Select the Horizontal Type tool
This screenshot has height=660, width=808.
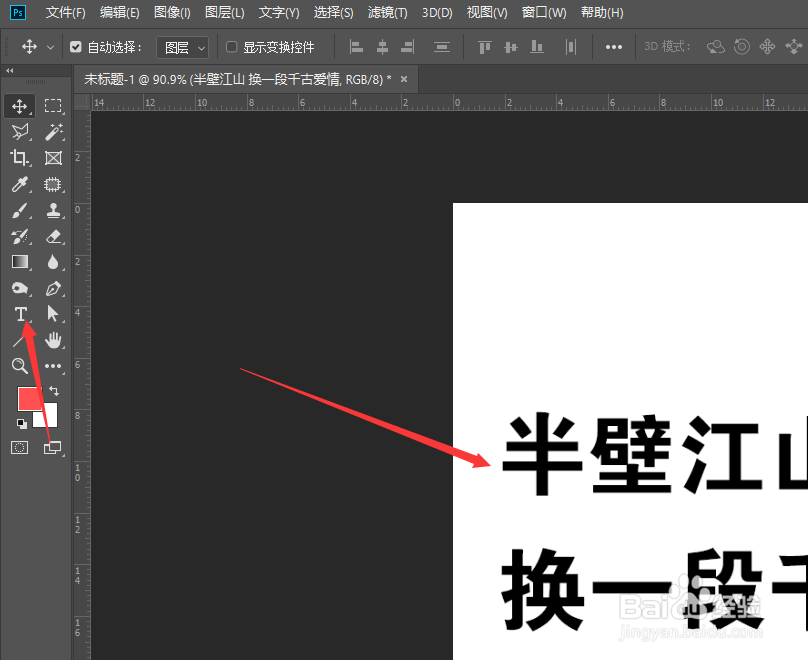[21, 314]
